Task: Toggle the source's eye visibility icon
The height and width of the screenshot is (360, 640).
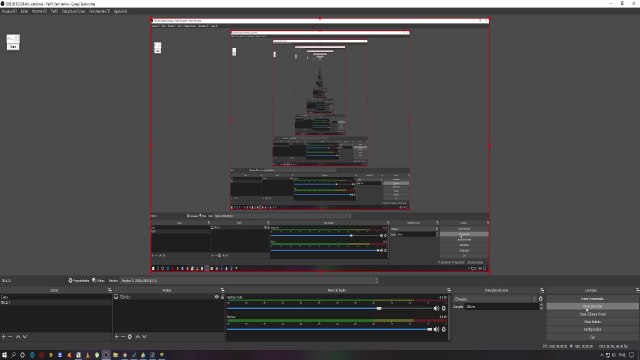Action: coord(217,297)
